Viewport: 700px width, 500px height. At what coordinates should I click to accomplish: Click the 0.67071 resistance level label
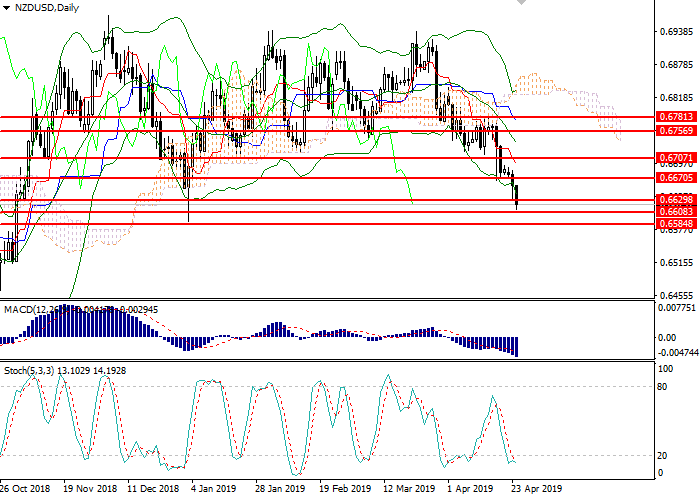click(x=676, y=158)
